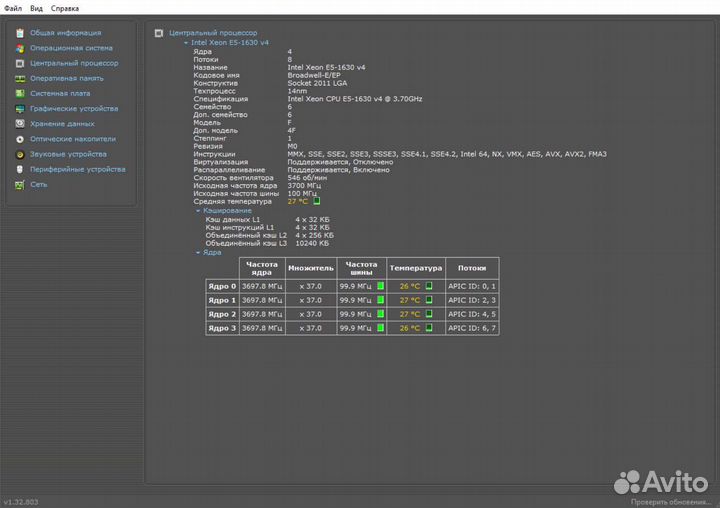720x508 pixels.
Task: Collapse the Ядра section arrow
Action: (198, 253)
